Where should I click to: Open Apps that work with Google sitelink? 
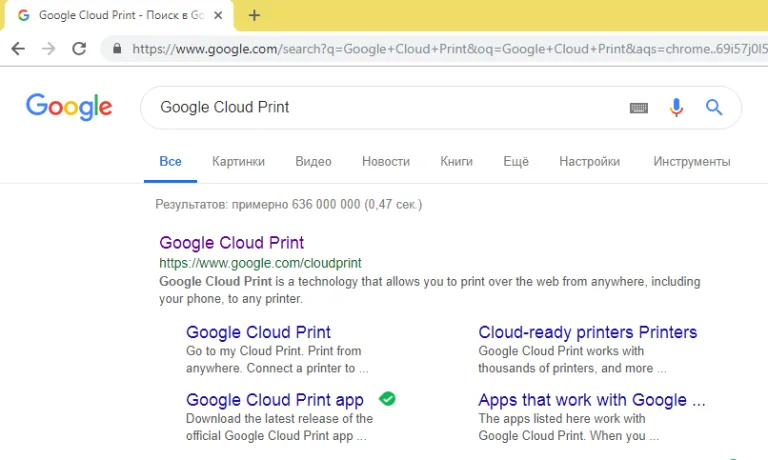(592, 400)
